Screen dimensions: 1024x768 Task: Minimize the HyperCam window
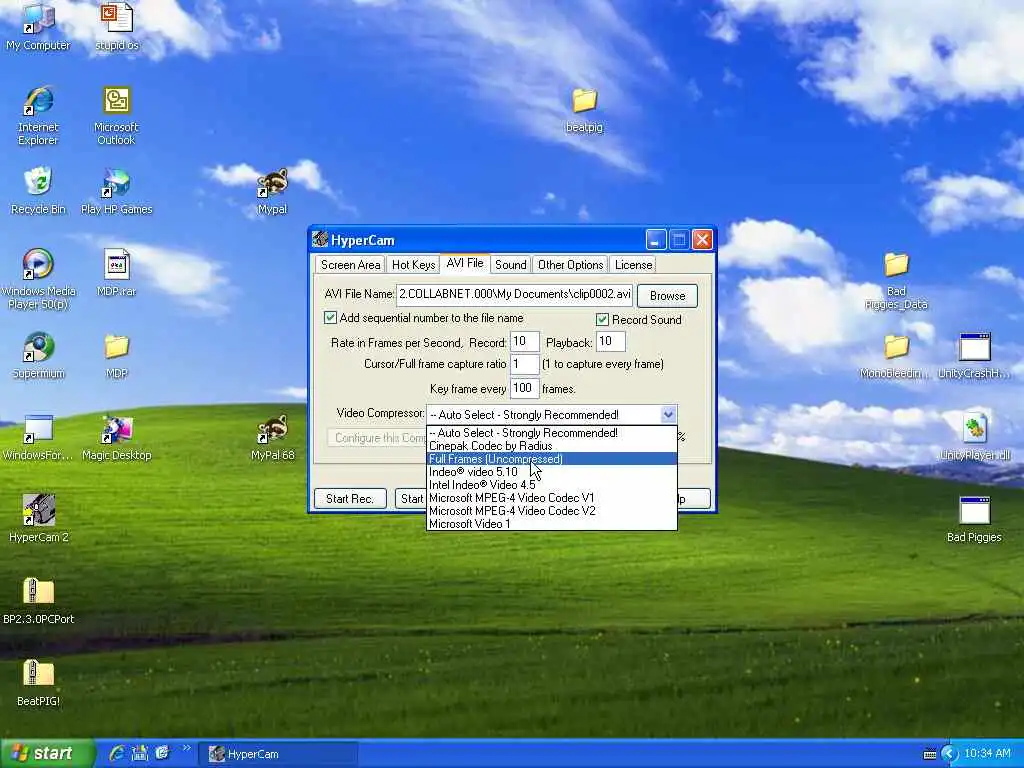click(656, 240)
